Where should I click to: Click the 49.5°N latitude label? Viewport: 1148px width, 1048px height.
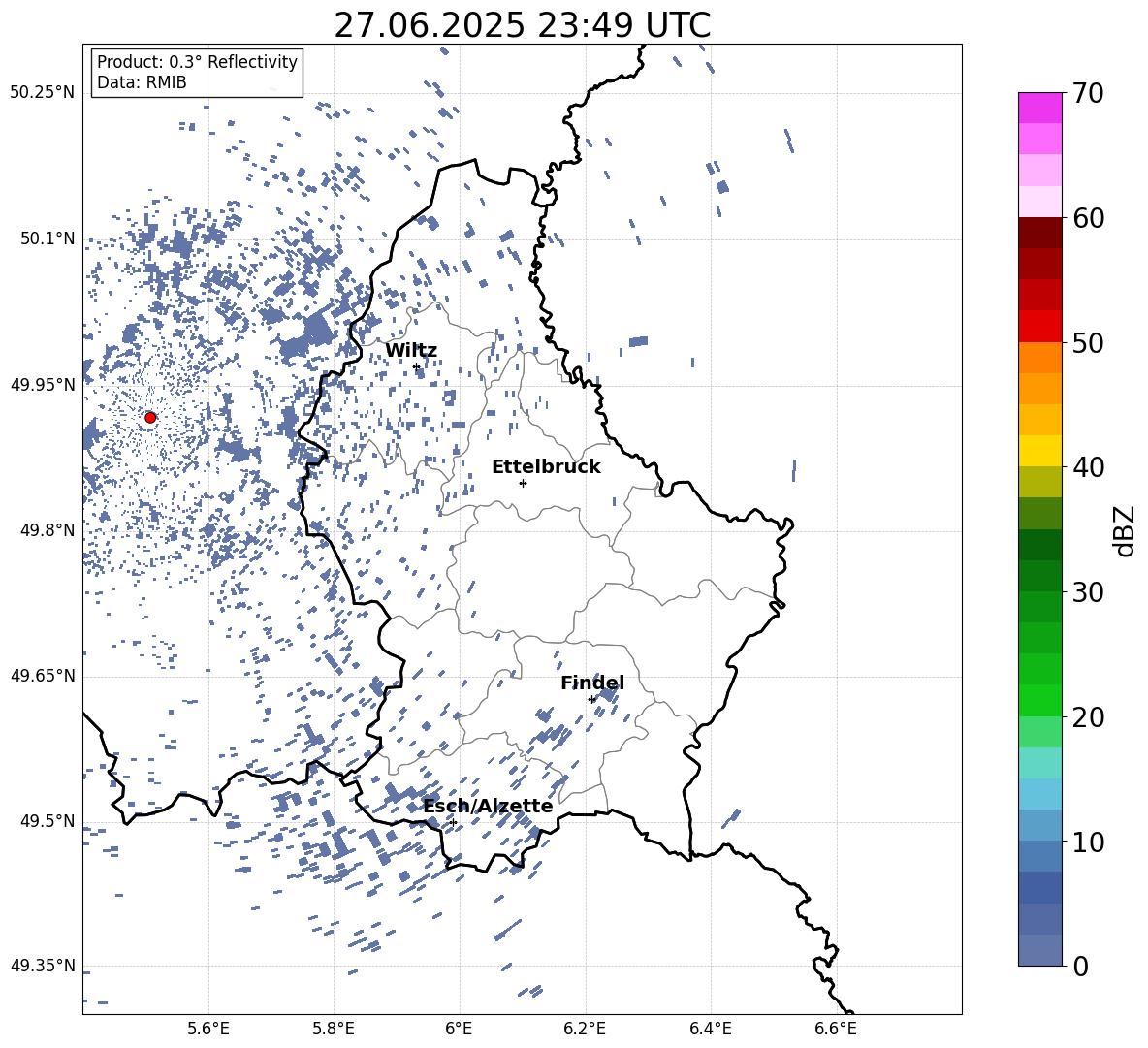tap(48, 821)
